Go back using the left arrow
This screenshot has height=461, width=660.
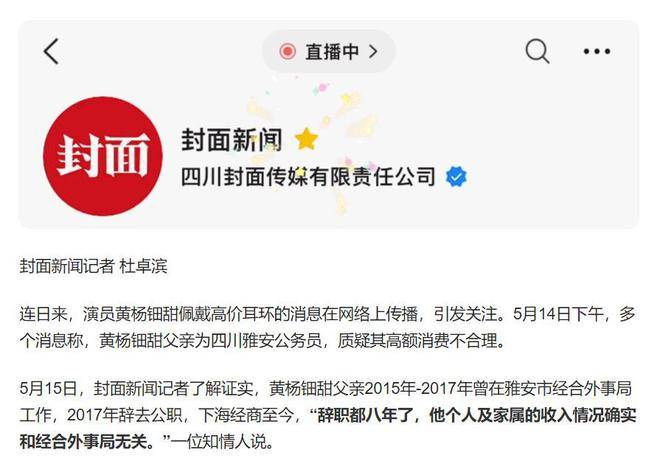[x=51, y=51]
